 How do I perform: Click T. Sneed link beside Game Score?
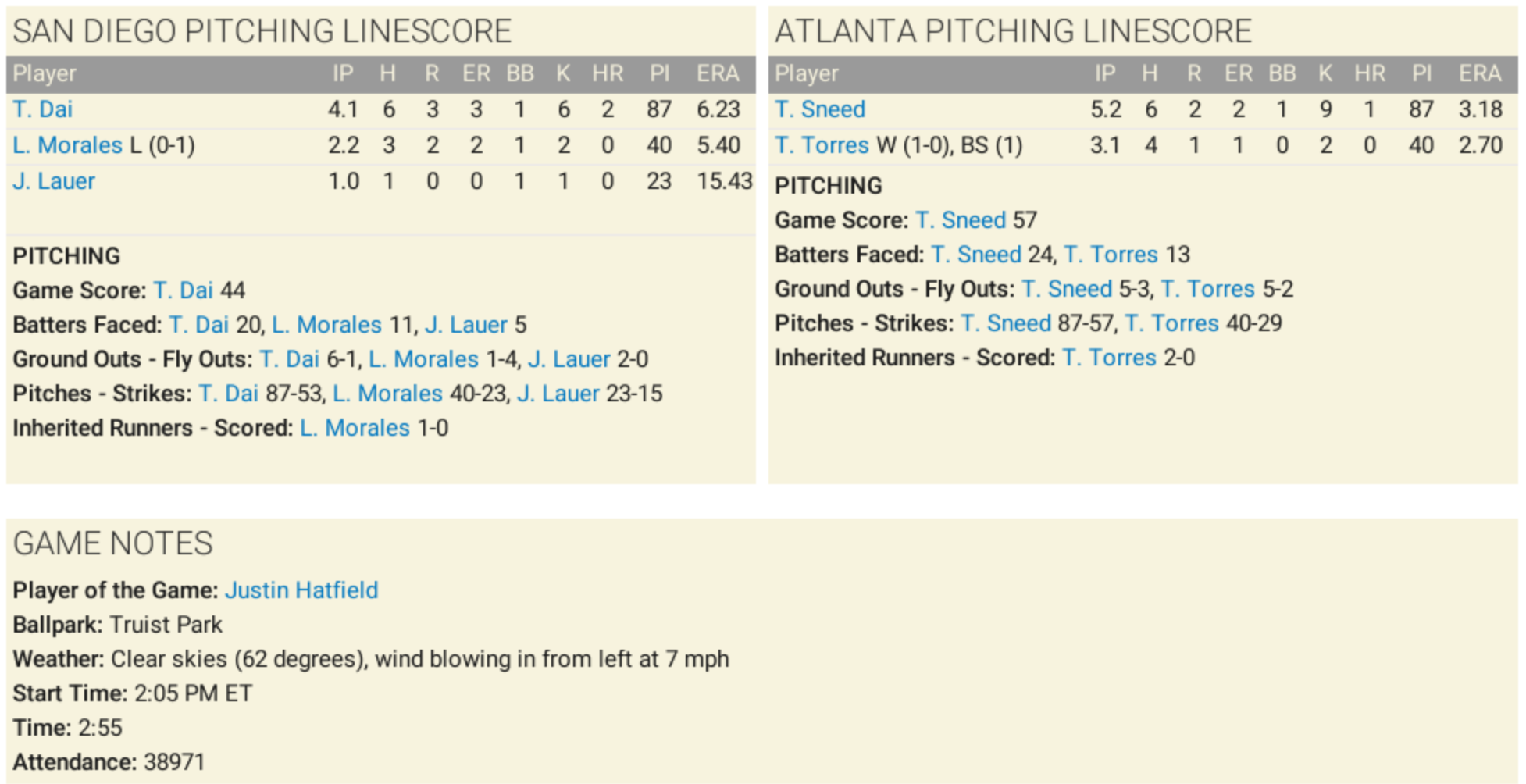(961, 220)
